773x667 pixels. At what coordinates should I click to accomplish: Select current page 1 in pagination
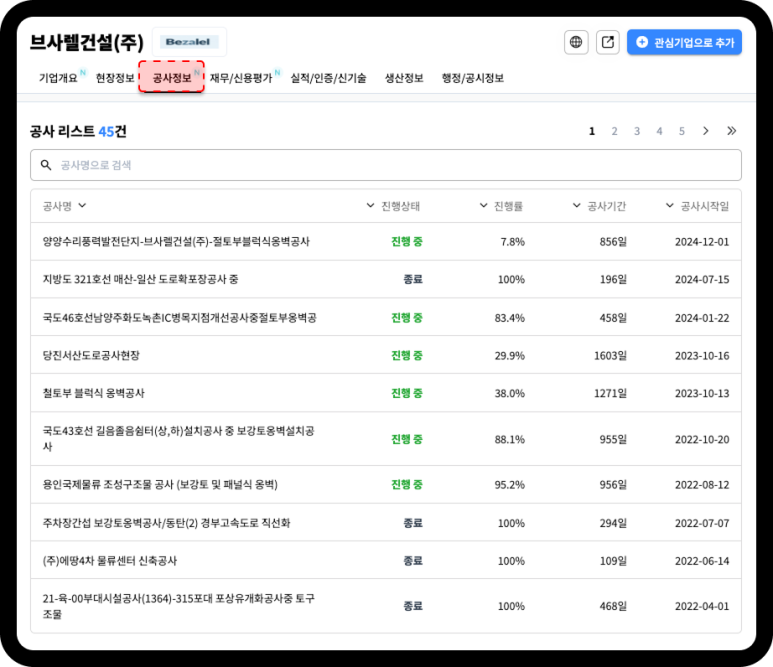click(x=592, y=131)
